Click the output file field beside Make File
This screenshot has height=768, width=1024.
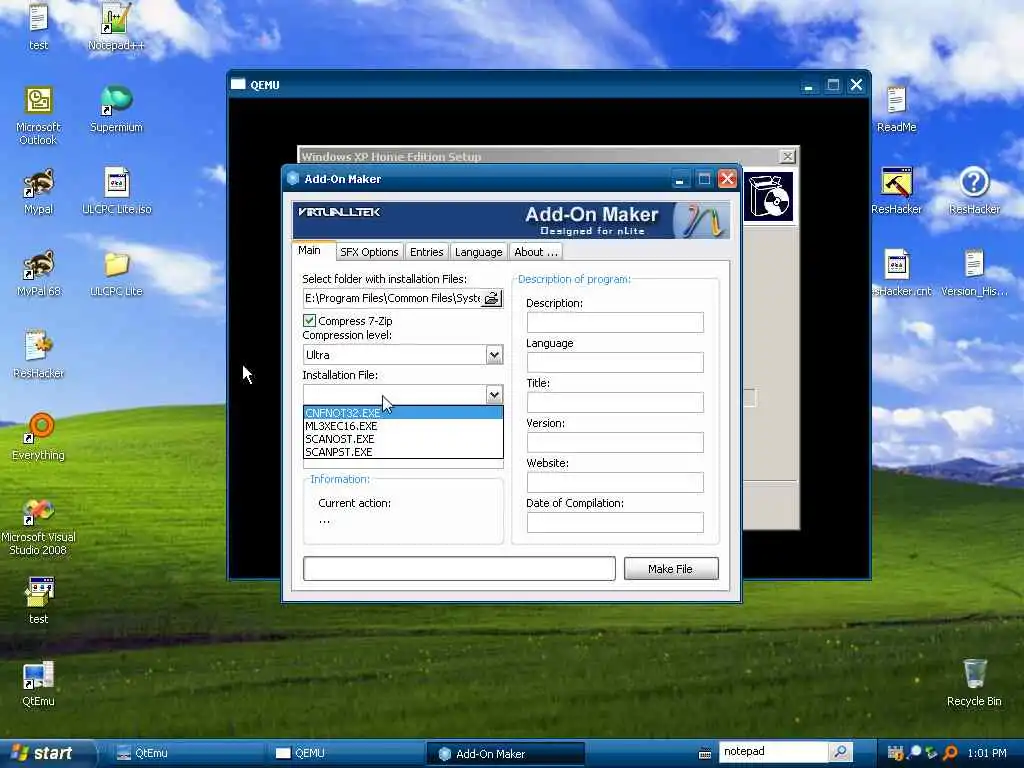(x=459, y=569)
